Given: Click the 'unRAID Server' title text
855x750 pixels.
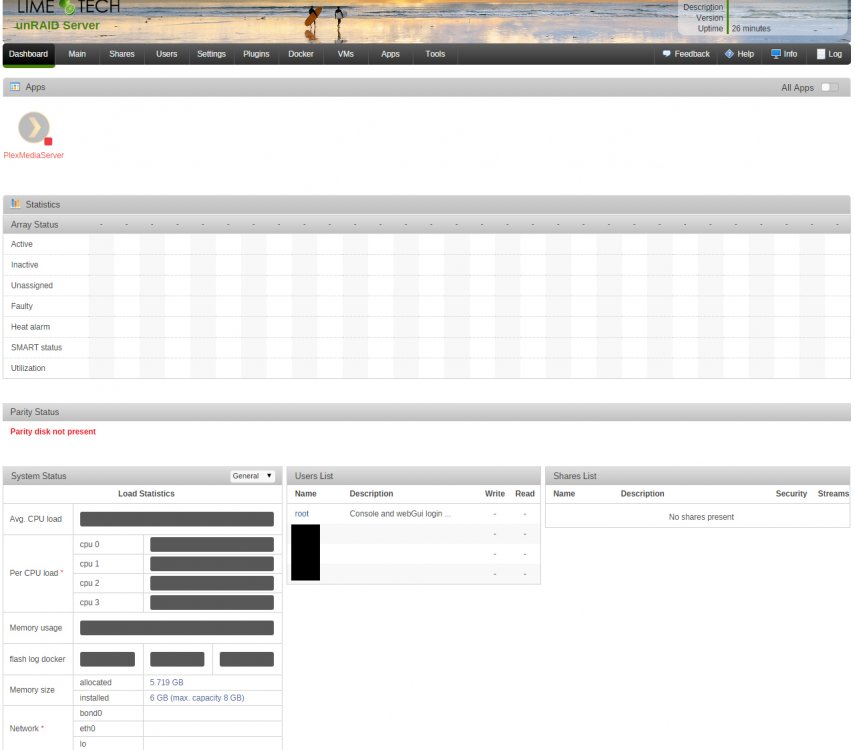Looking at the screenshot, I should [x=58, y=25].
